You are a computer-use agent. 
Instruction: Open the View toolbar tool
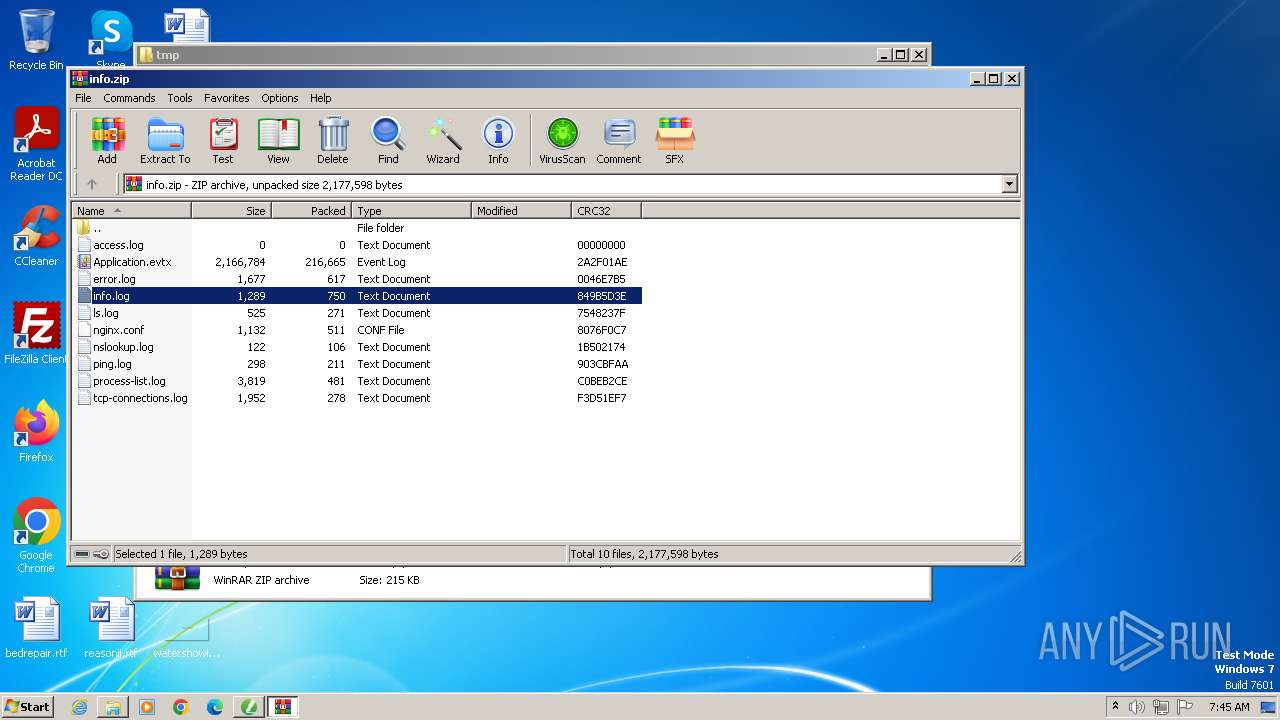point(278,141)
